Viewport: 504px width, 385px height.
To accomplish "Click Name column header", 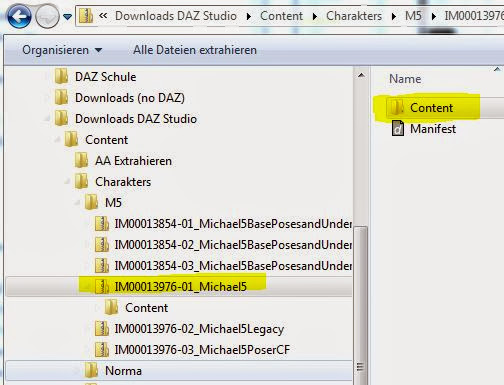I will (405, 79).
